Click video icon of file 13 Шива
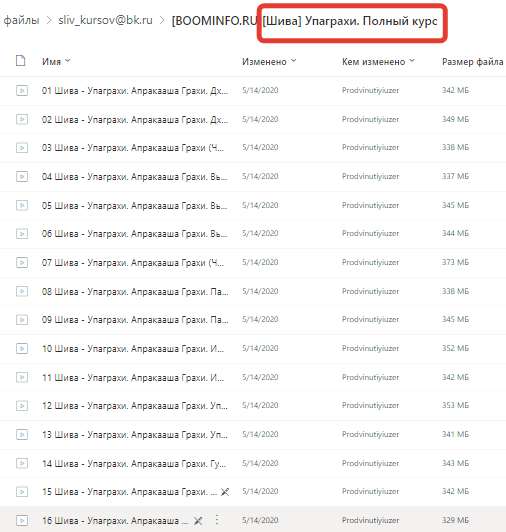 (22, 434)
